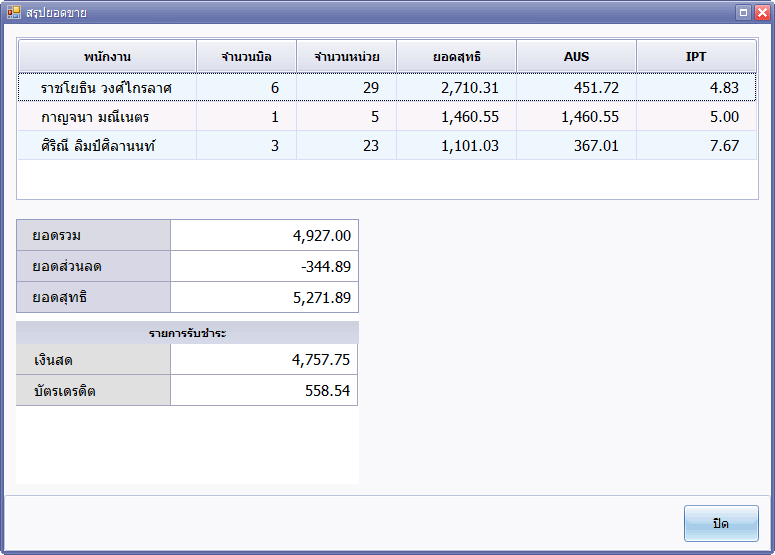Sort by the พนักงาน column header
Image resolution: width=775 pixels, height=555 pixels.
pyautogui.click(x=107, y=56)
